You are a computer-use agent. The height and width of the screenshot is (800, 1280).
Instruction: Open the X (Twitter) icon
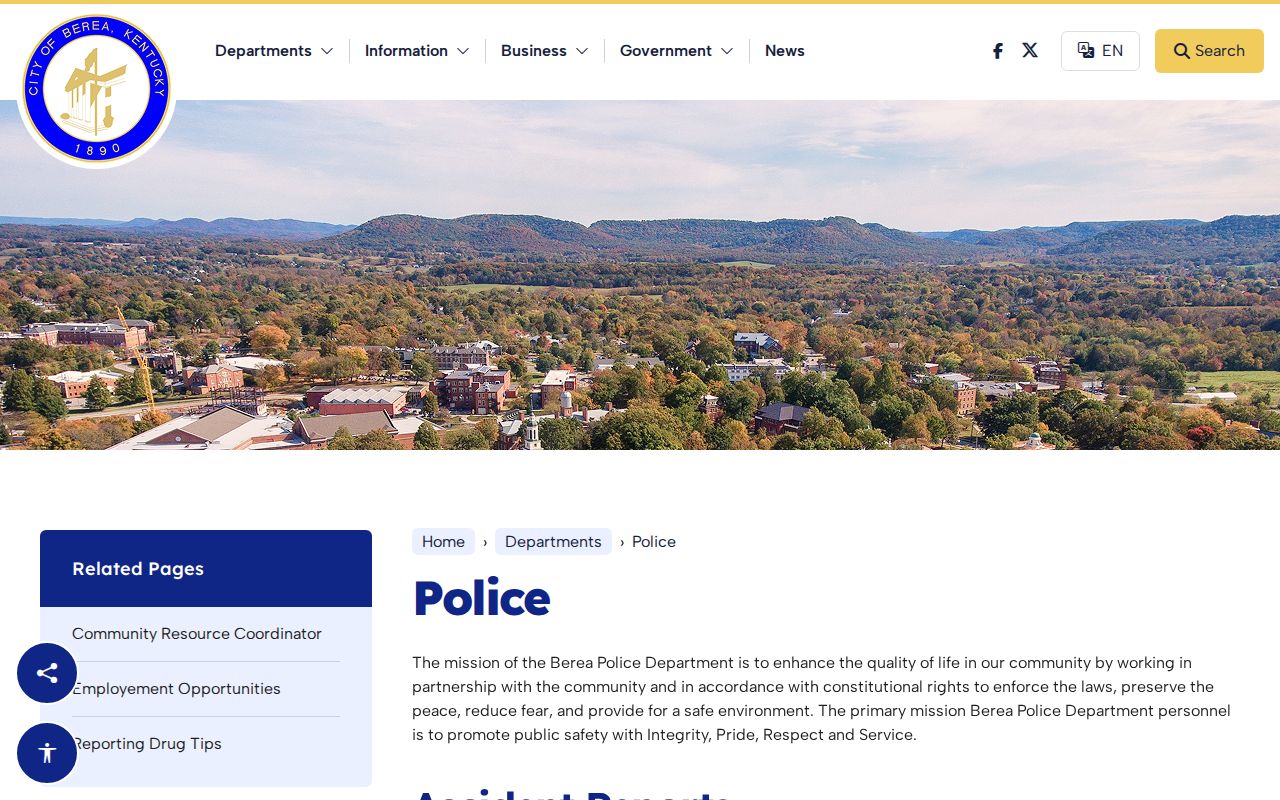(1030, 50)
